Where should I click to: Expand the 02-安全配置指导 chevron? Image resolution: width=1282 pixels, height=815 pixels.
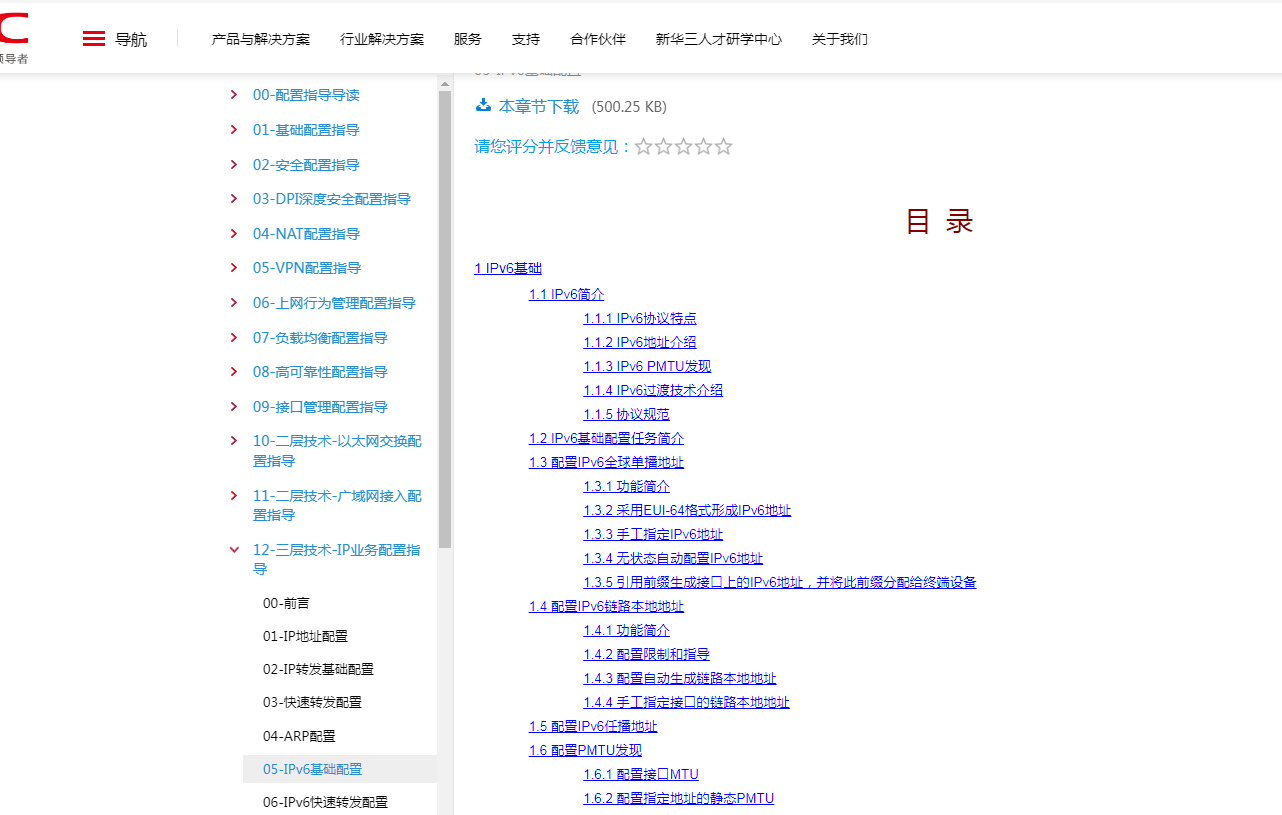coord(234,165)
